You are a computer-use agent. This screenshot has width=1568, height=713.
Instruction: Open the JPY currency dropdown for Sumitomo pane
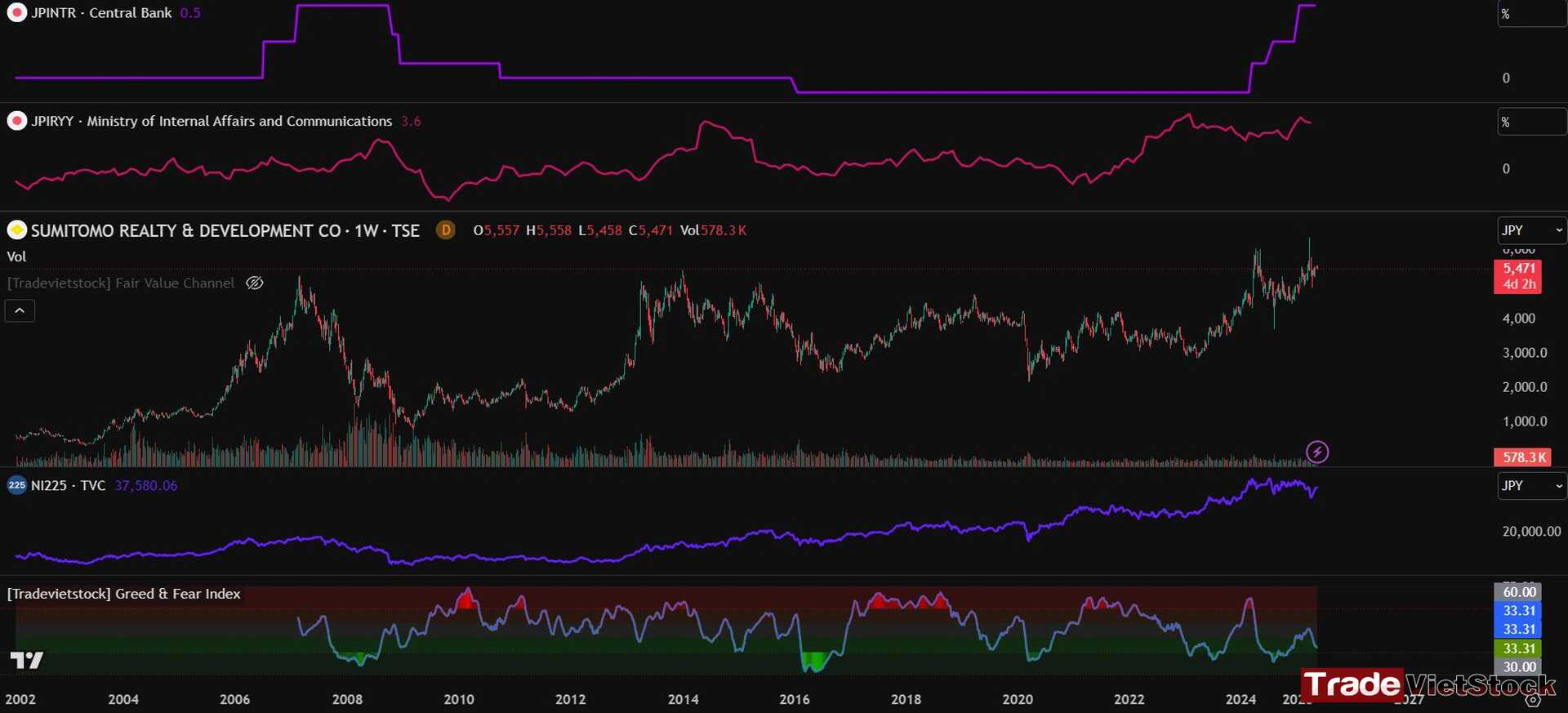click(x=1531, y=230)
